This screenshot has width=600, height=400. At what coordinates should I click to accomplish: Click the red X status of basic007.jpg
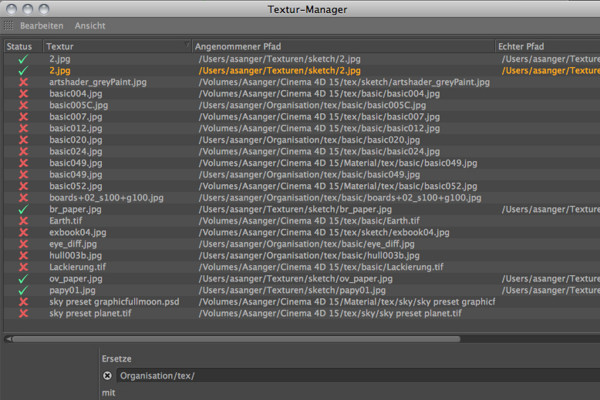coord(23,117)
